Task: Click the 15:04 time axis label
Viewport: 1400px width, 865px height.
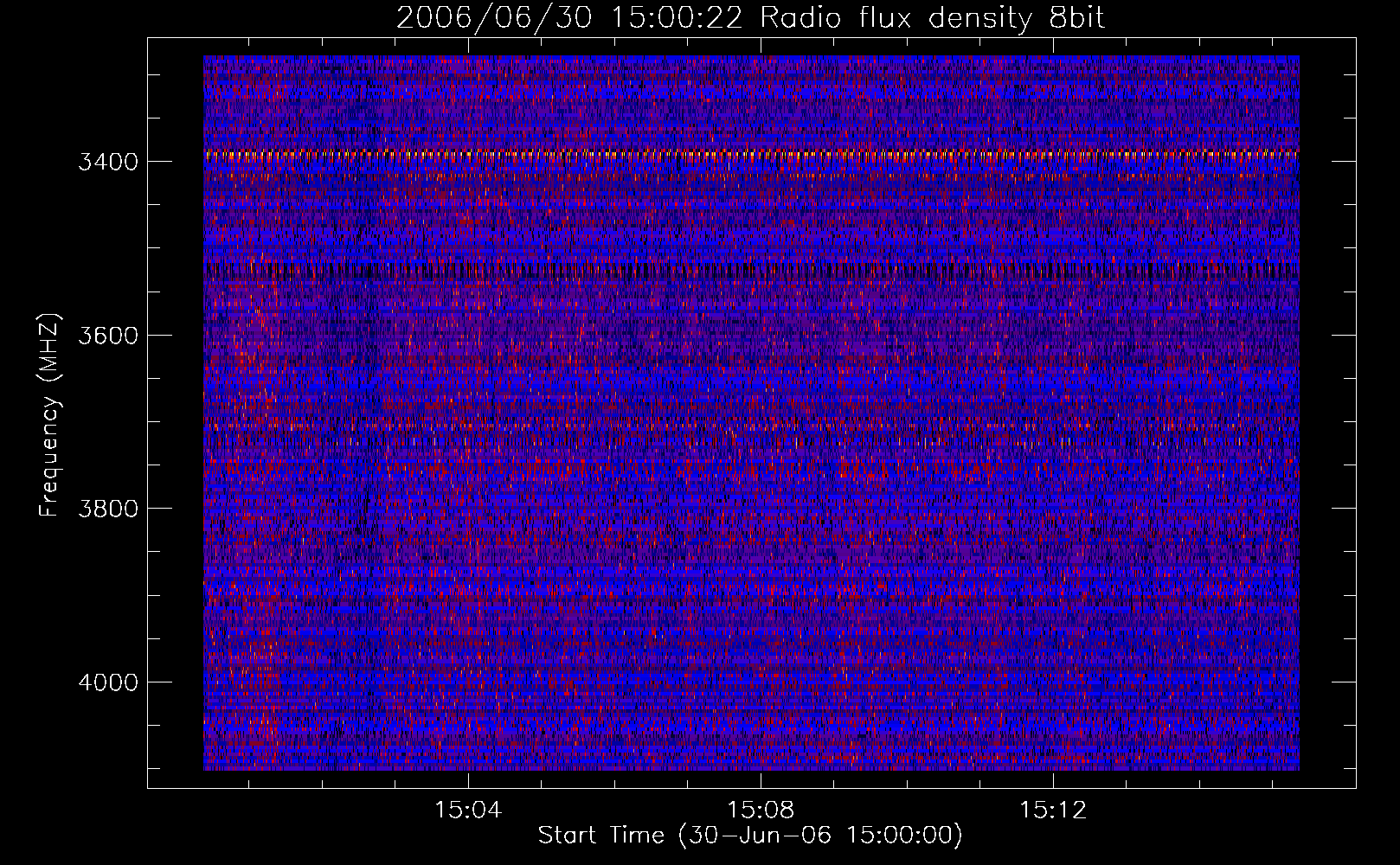Action: point(468,811)
